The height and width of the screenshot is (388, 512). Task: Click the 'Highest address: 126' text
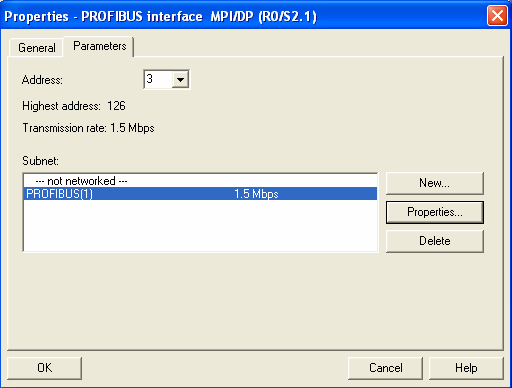coord(74,106)
